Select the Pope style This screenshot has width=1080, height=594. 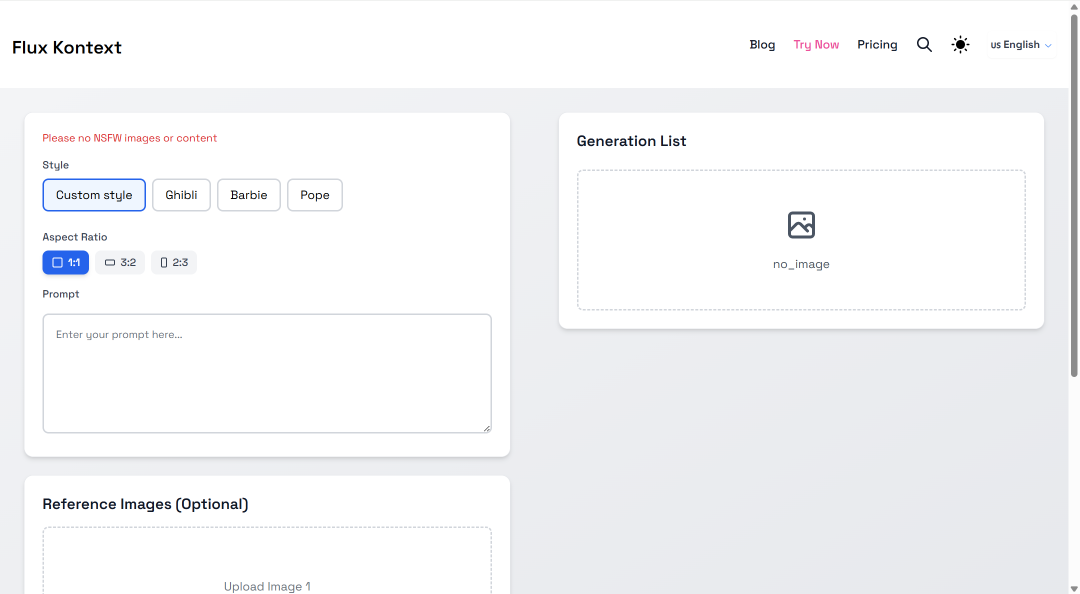tap(315, 195)
